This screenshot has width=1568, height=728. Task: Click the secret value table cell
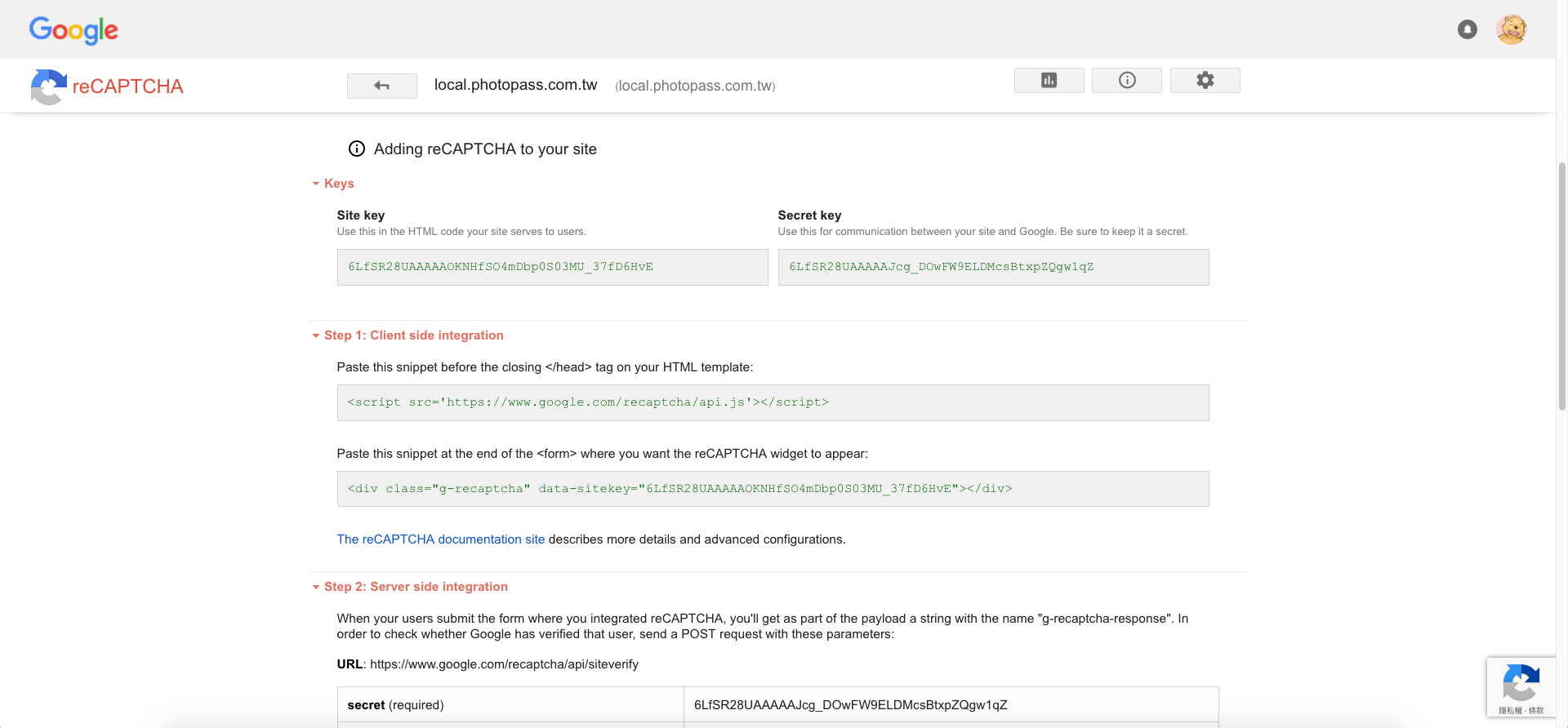click(951, 705)
